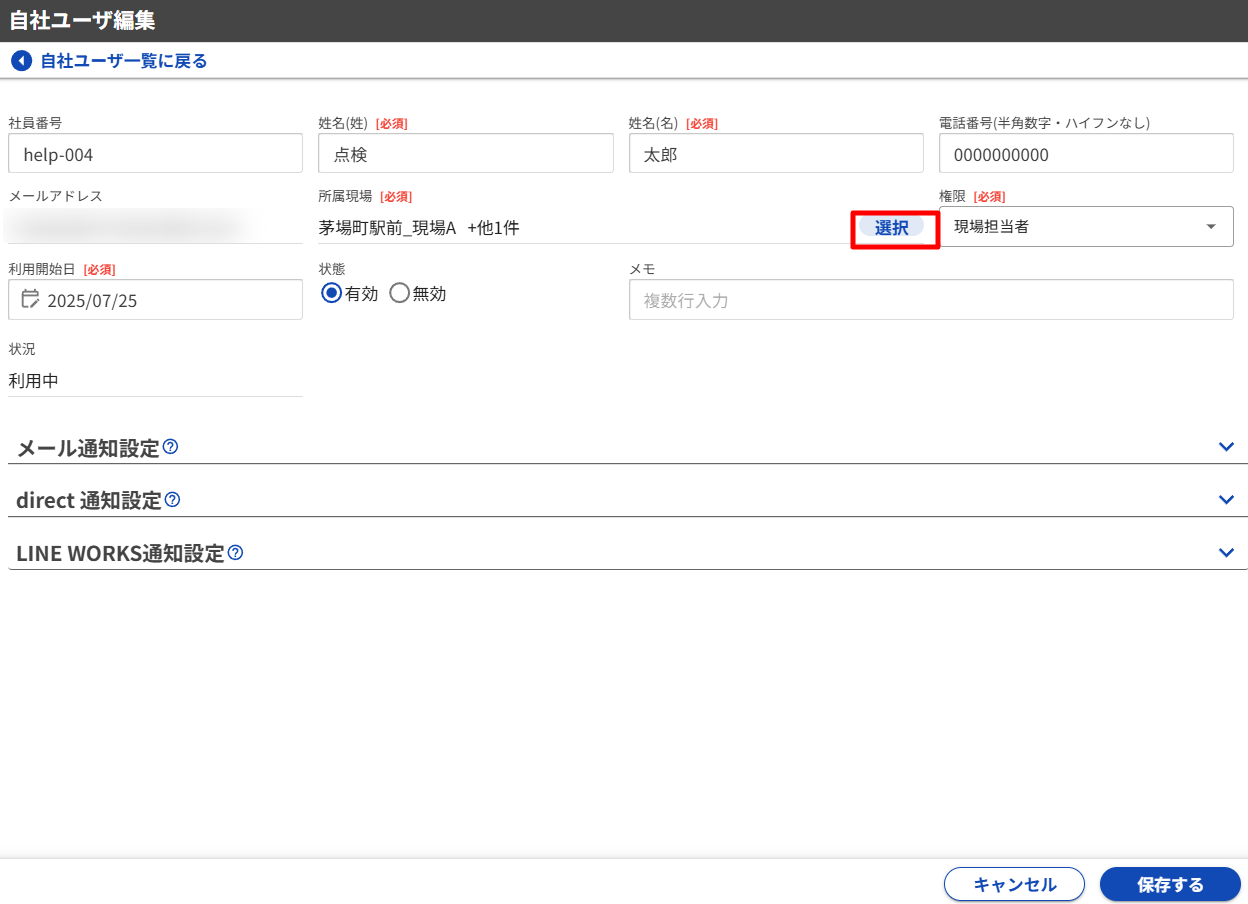Go back via 自社ユーザ一覧に戻る link

[123, 61]
